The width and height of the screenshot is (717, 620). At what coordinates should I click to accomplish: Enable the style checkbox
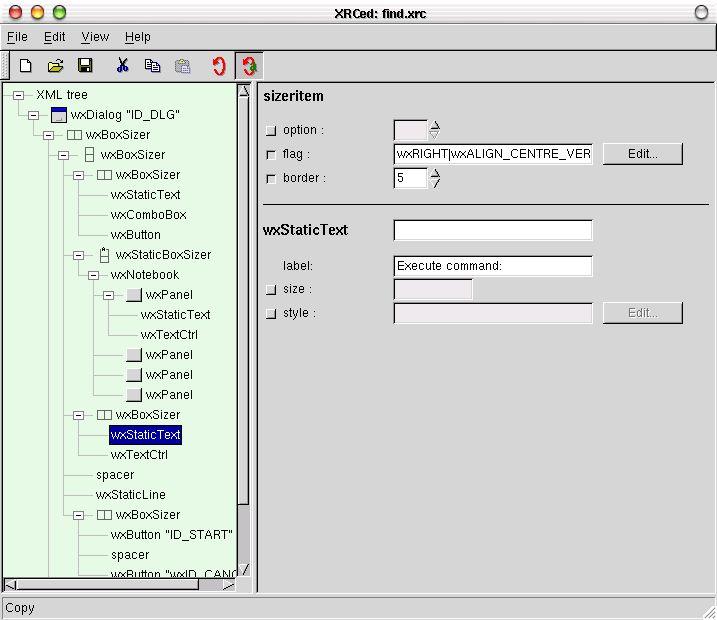coord(271,314)
